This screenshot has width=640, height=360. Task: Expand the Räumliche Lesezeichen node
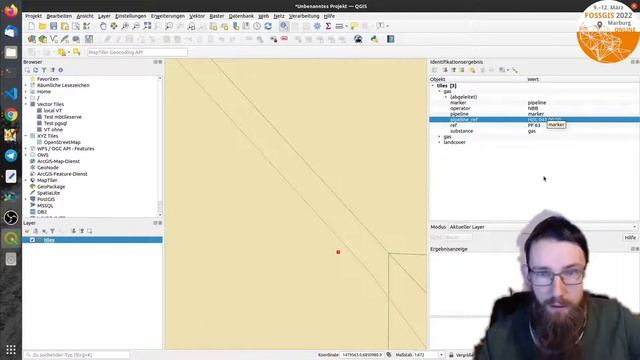tap(26, 85)
